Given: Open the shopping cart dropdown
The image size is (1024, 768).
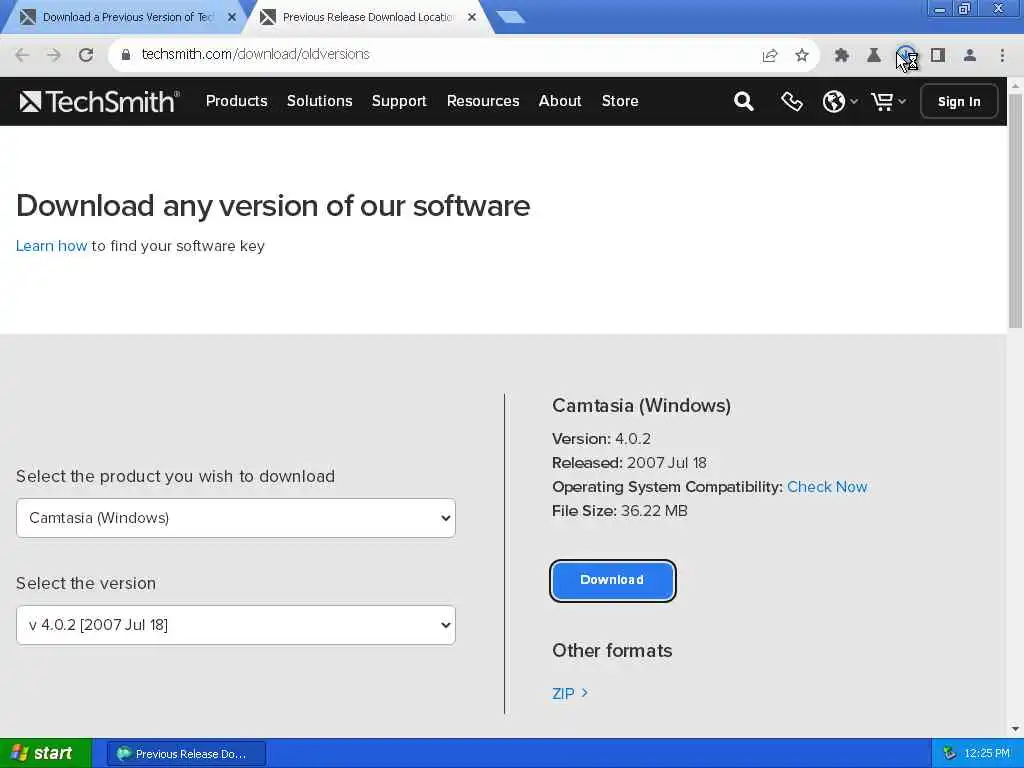Looking at the screenshot, I should coord(888,101).
